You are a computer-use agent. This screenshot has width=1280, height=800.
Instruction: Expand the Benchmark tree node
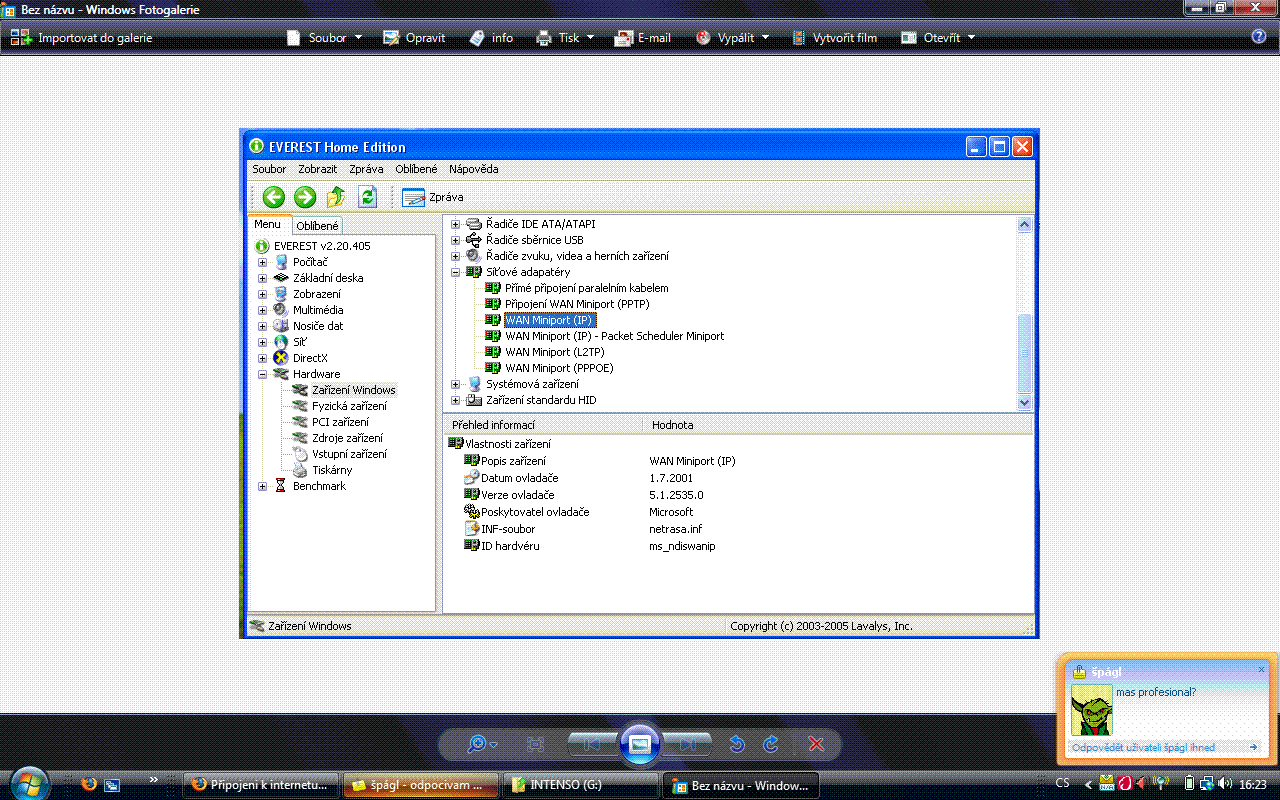click(262, 486)
